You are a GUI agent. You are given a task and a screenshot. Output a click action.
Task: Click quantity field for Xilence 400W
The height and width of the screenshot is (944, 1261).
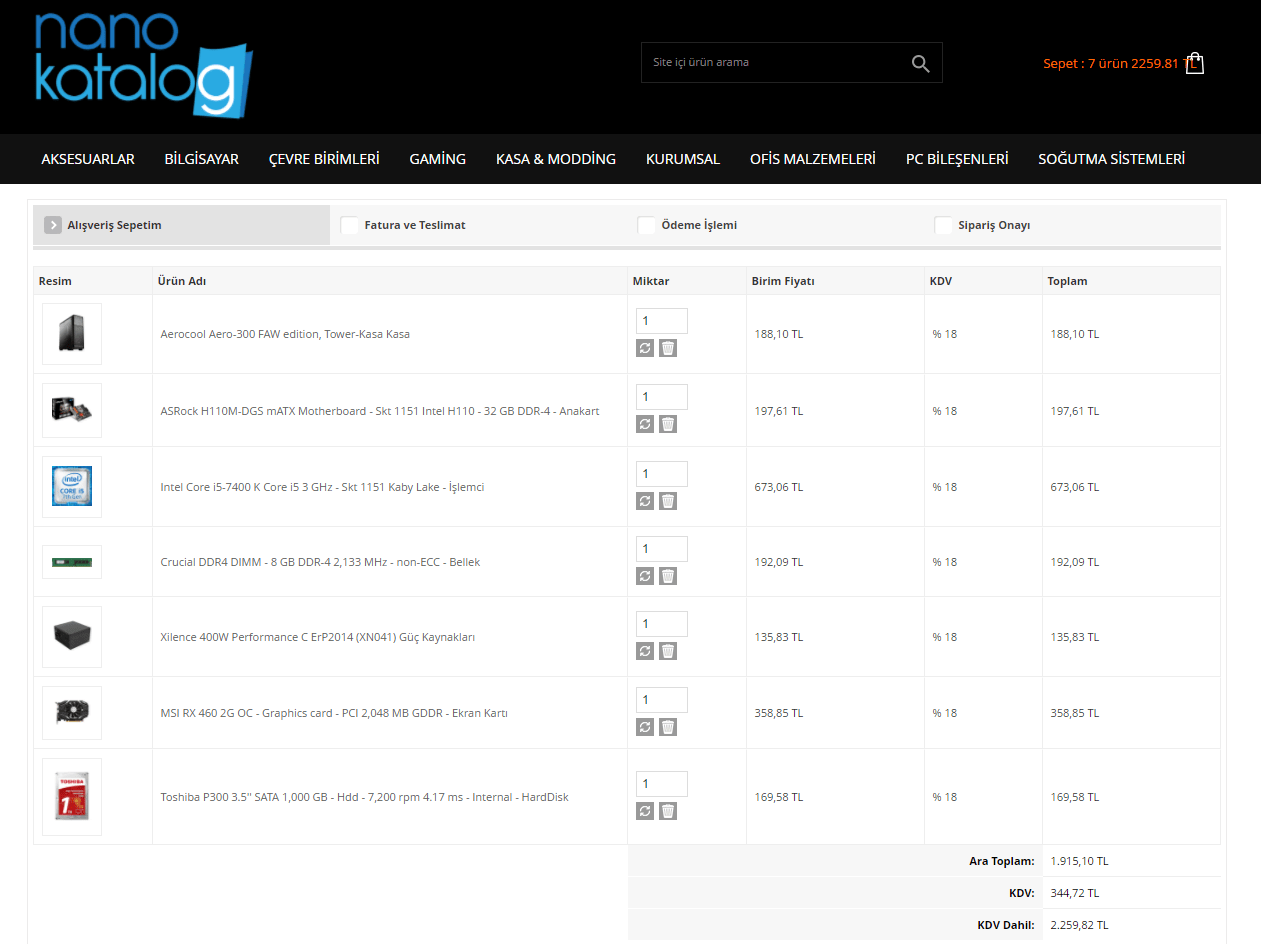[662, 624]
